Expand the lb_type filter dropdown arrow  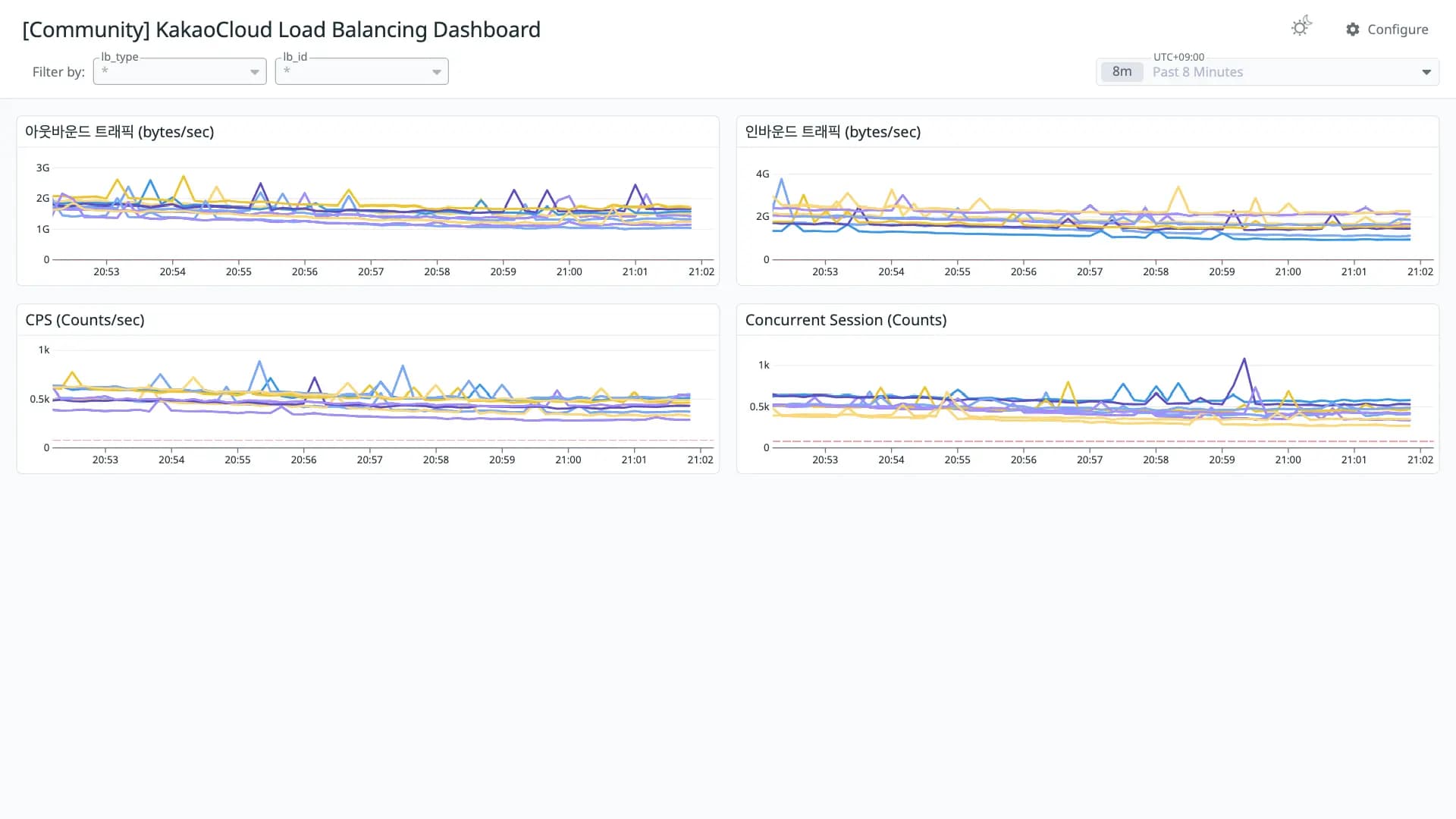(x=255, y=72)
